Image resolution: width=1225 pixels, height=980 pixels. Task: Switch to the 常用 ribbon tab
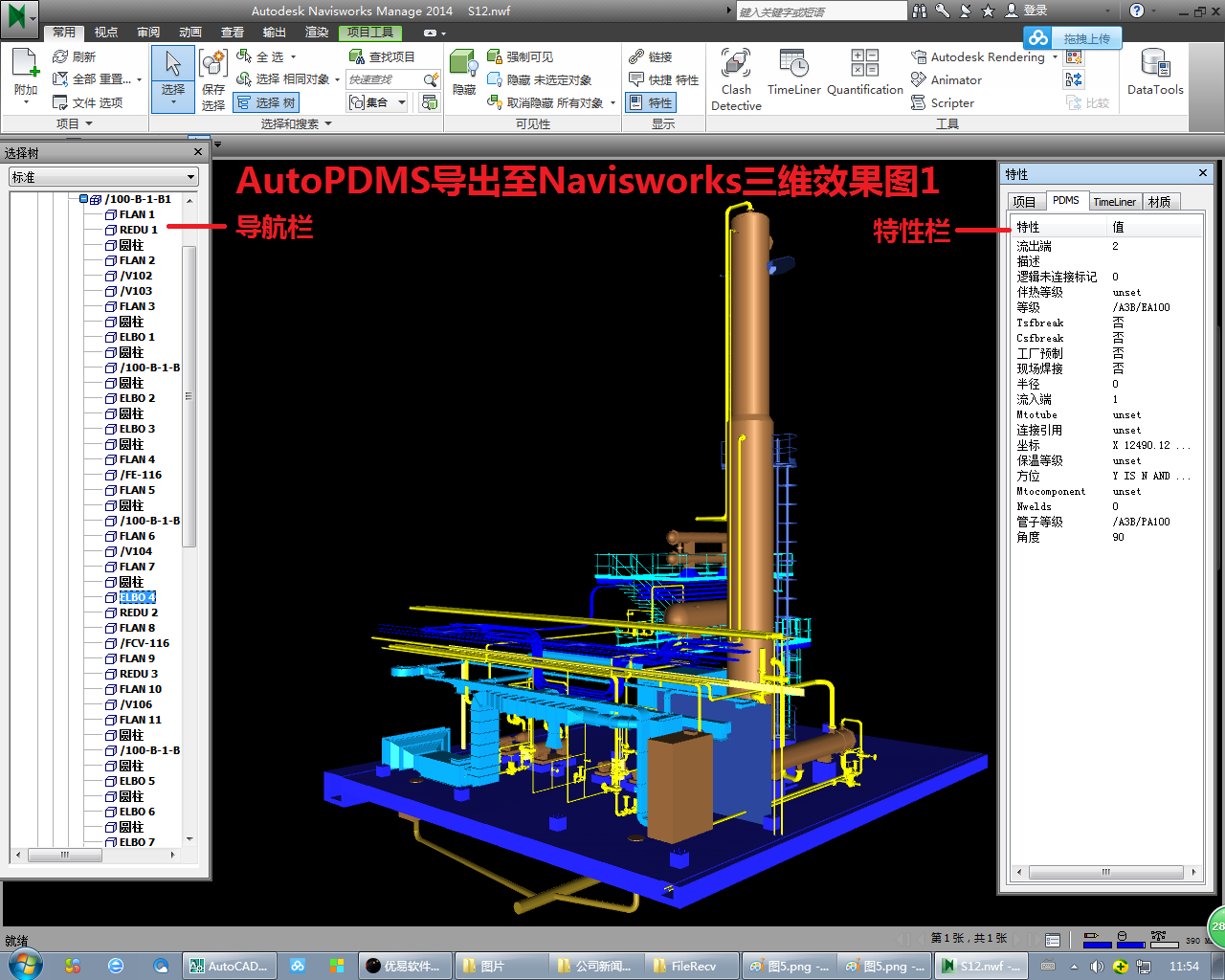click(x=63, y=33)
